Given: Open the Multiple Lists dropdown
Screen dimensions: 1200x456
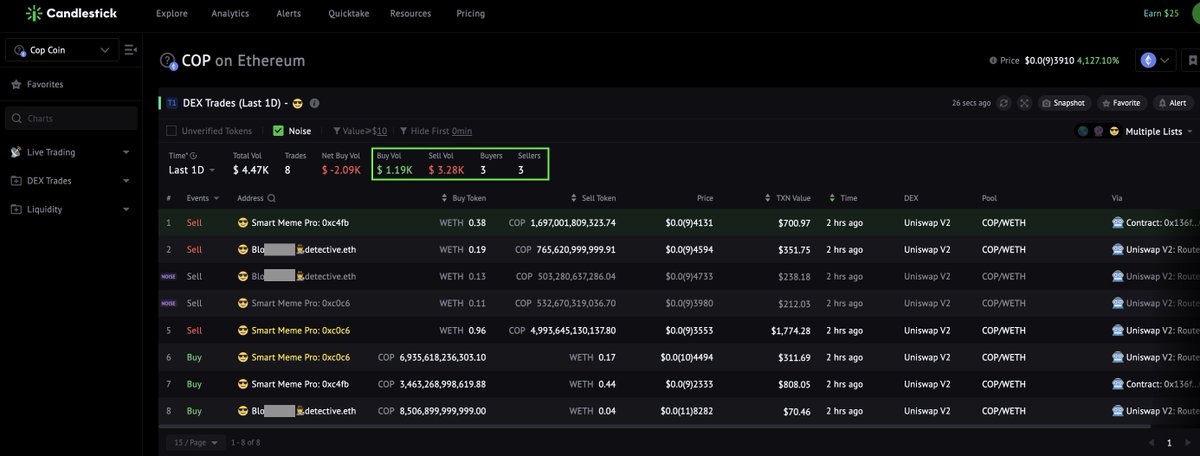Looking at the screenshot, I should pos(1160,132).
